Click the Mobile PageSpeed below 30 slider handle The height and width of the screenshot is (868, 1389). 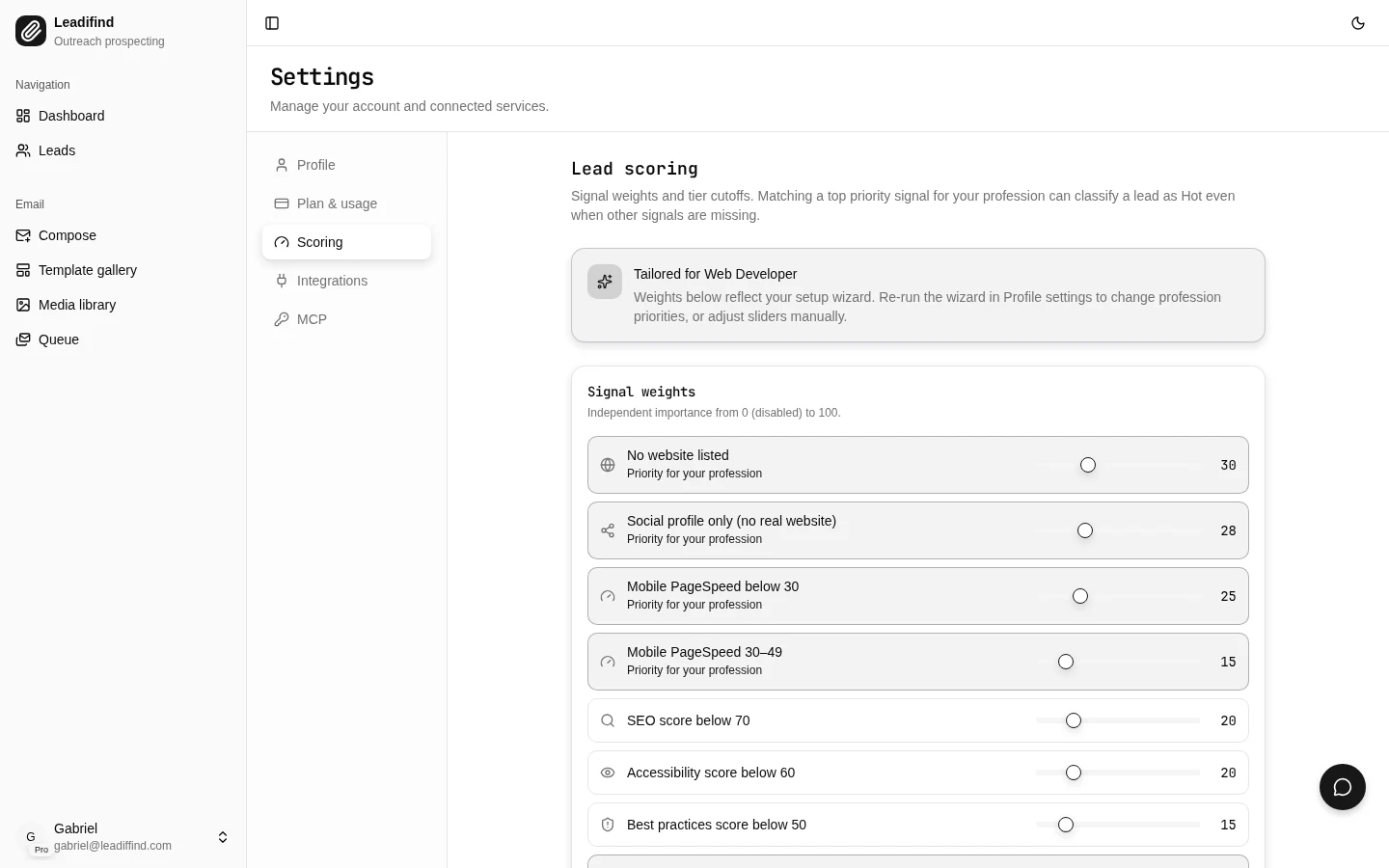pos(1080,596)
